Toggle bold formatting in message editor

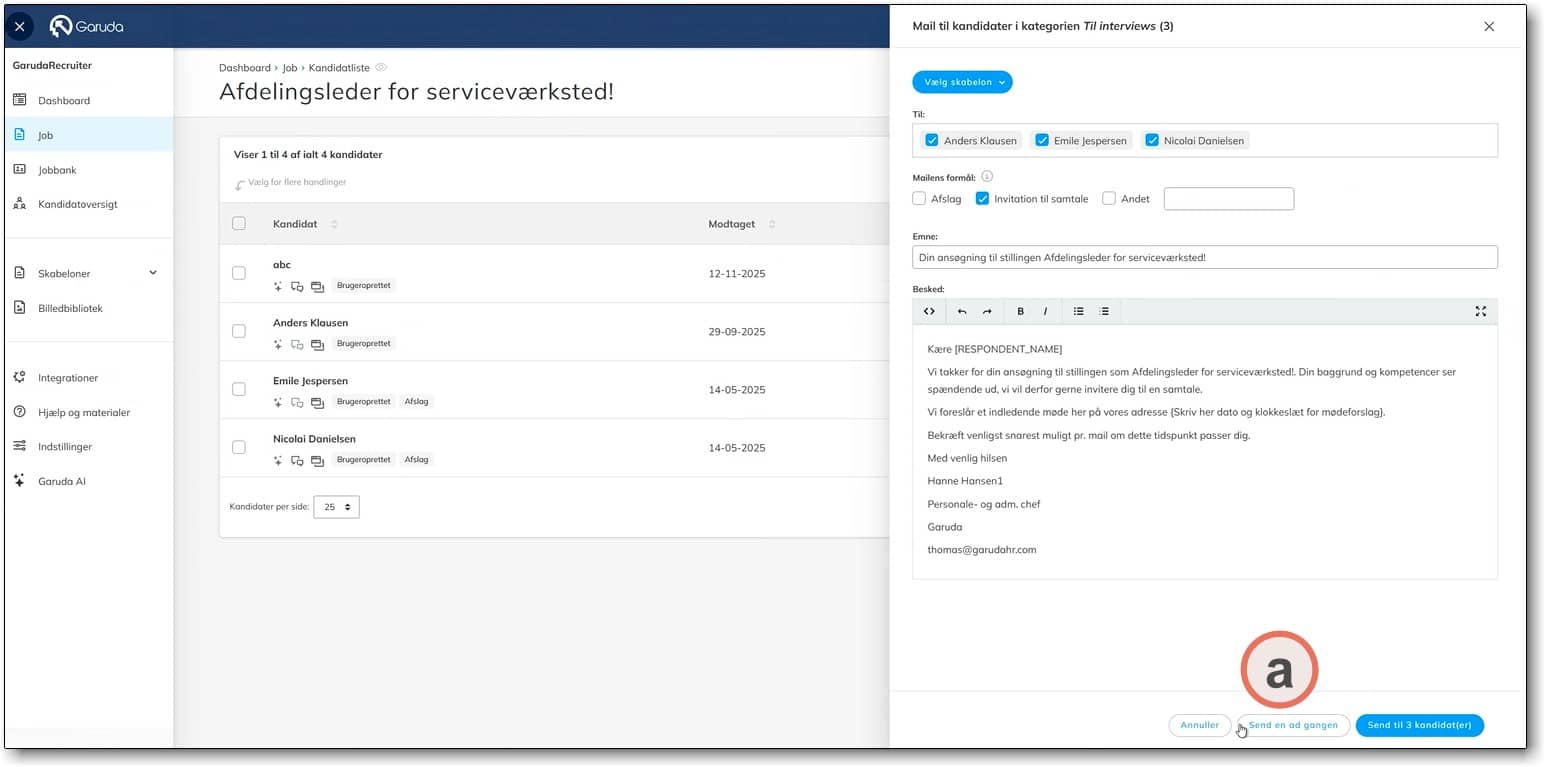(1020, 311)
